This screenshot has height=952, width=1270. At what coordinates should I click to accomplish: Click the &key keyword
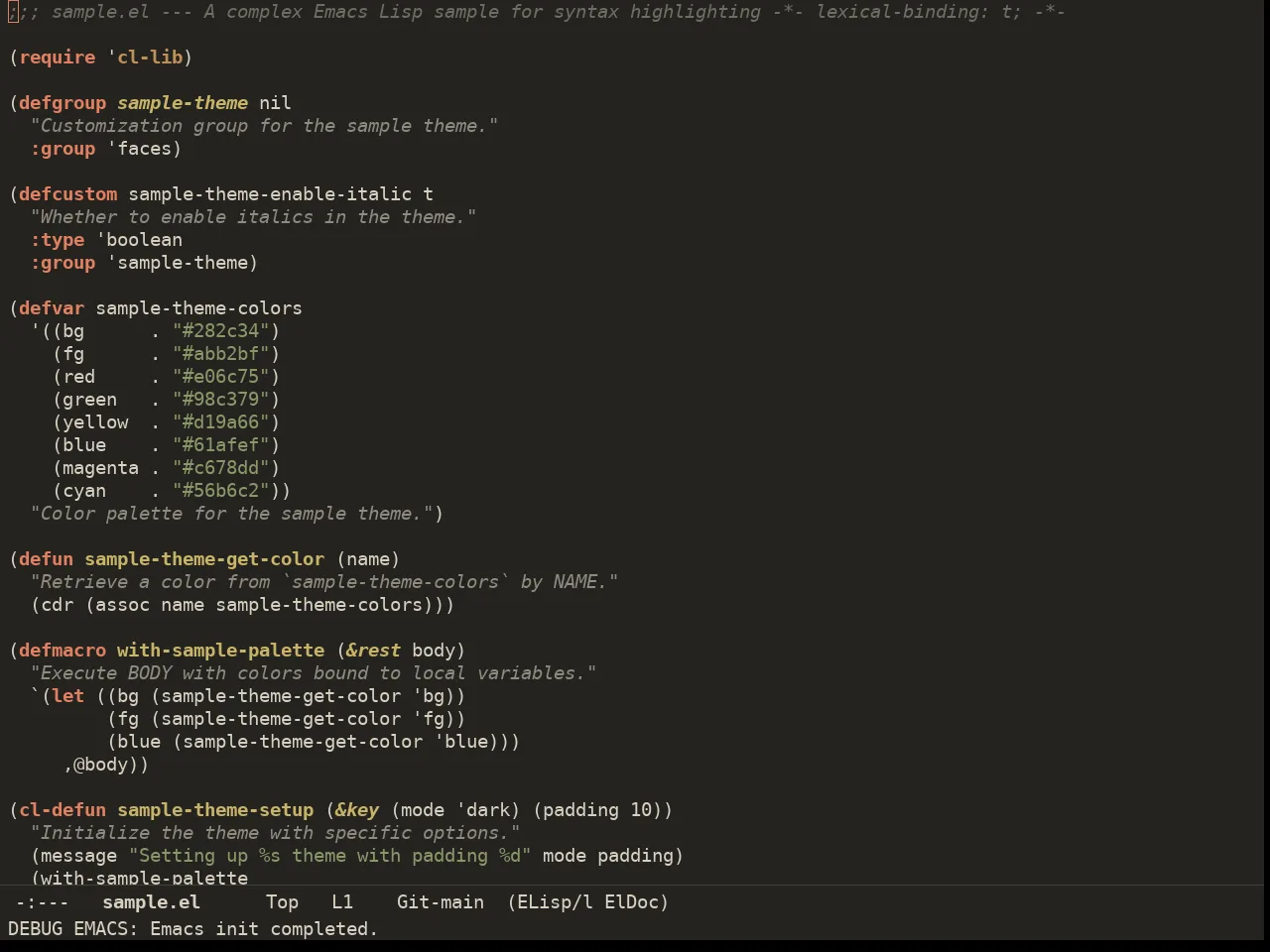357,810
